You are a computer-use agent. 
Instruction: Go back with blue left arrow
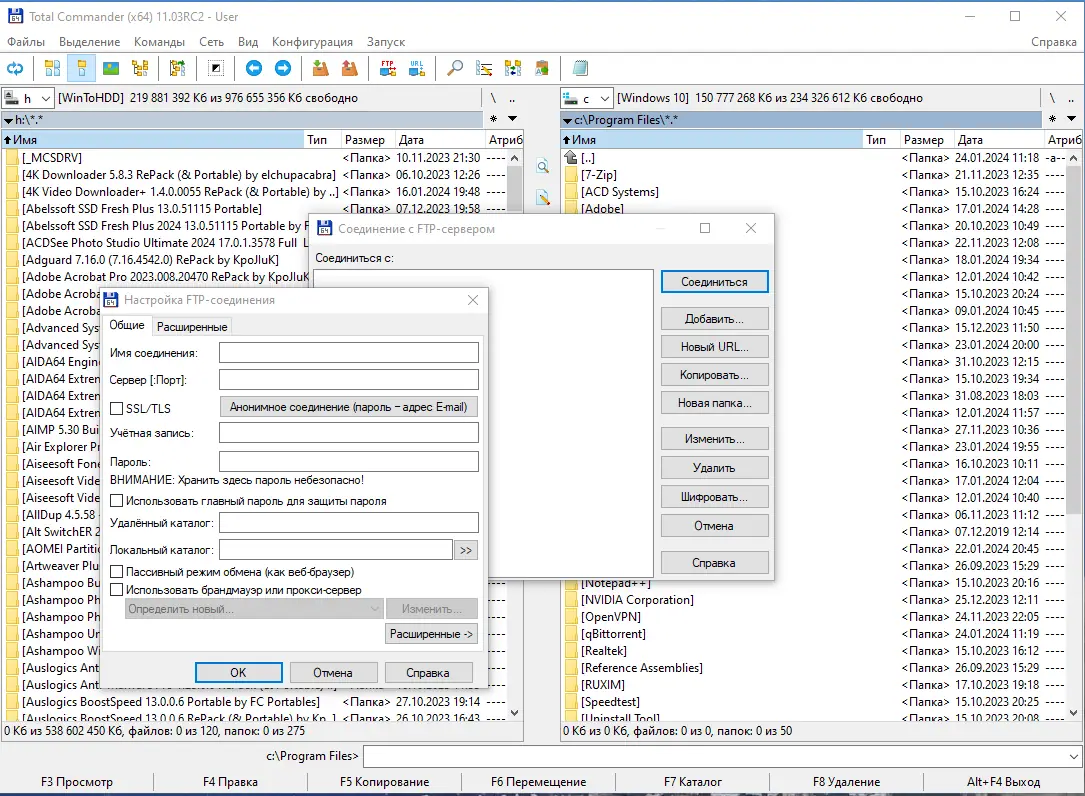pos(254,68)
